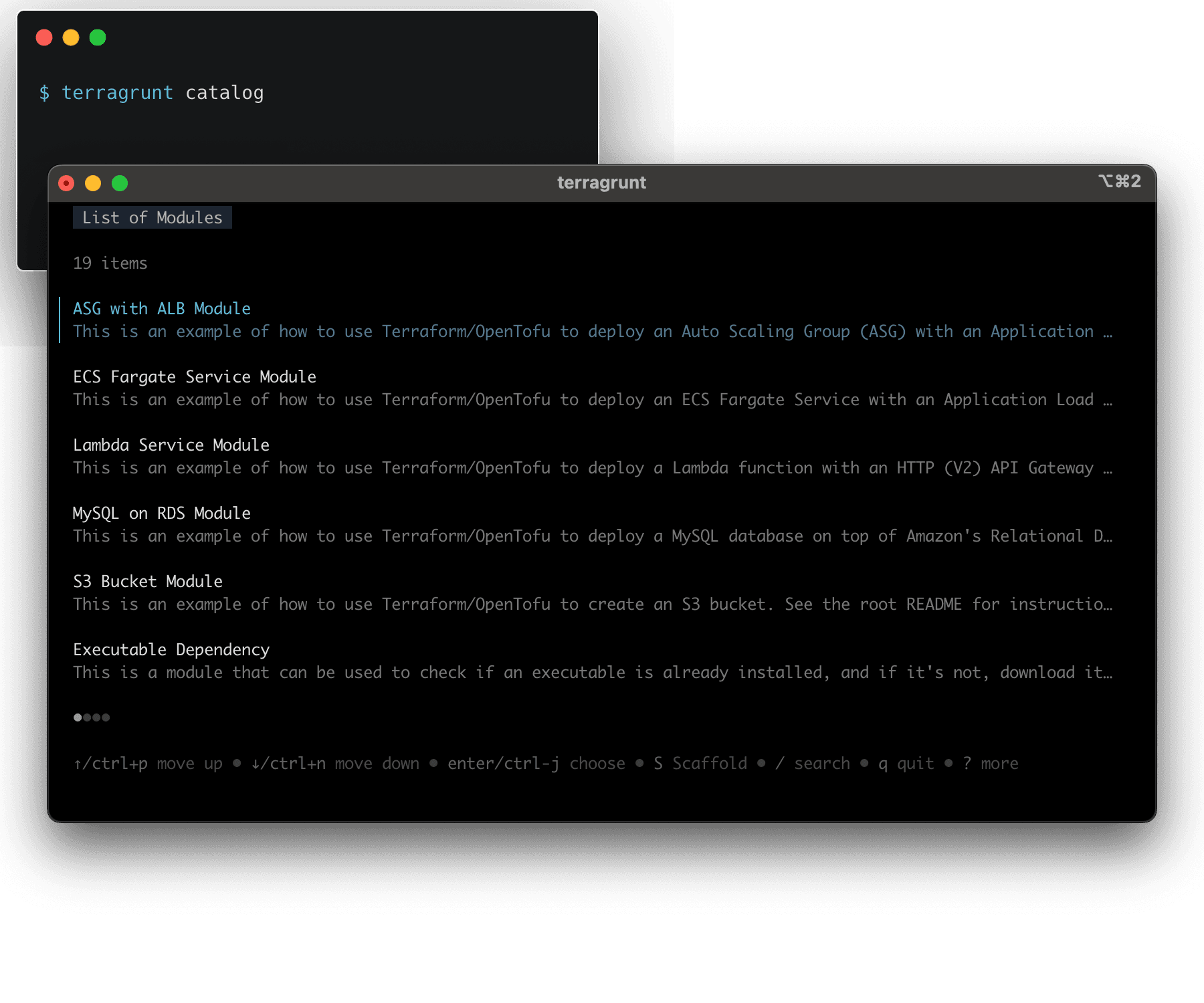Click the 'q quit' shortcut hint
The width and height of the screenshot is (1204, 1003).
click(906, 764)
